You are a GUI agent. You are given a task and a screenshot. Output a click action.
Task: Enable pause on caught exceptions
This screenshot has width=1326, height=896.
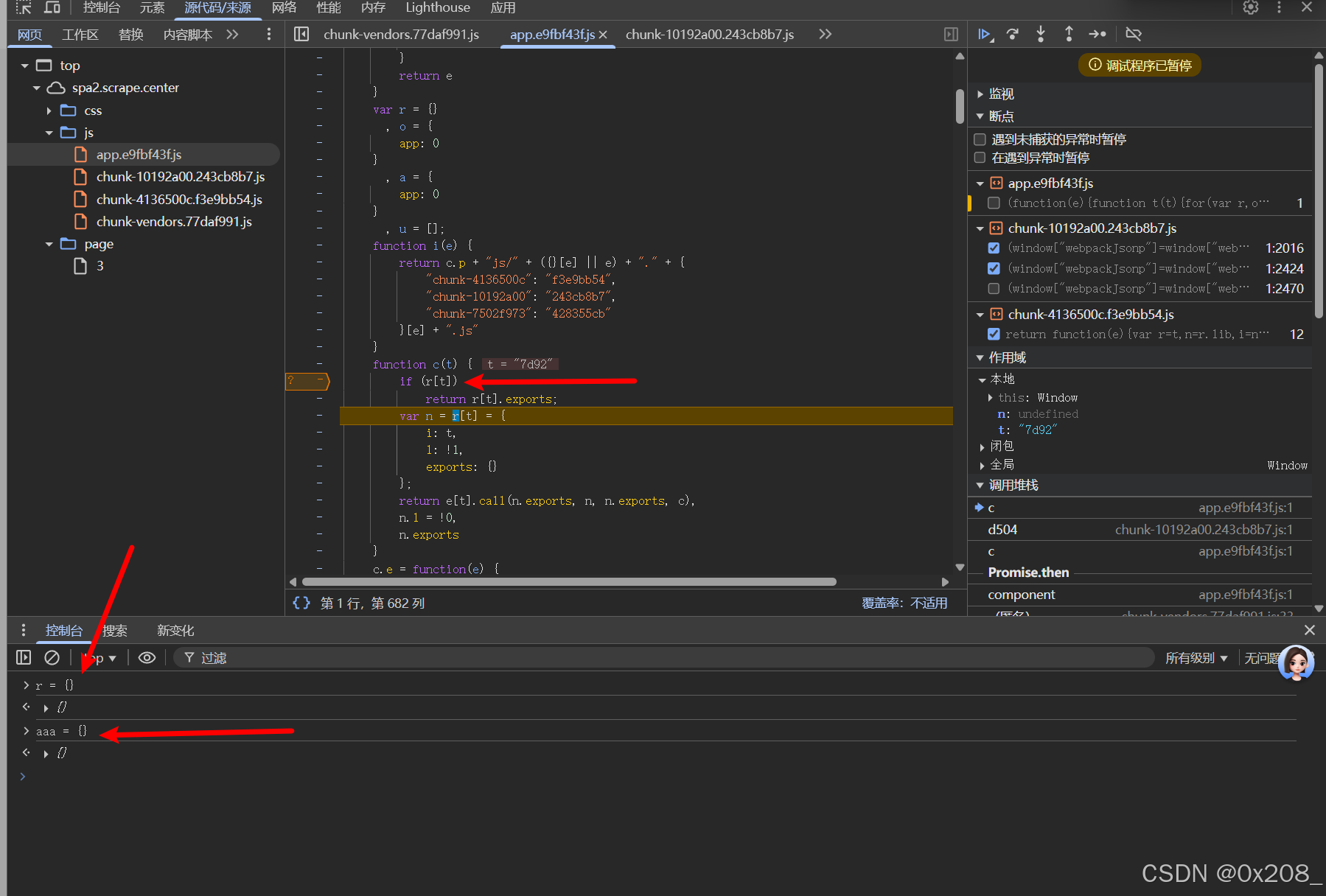(980, 158)
